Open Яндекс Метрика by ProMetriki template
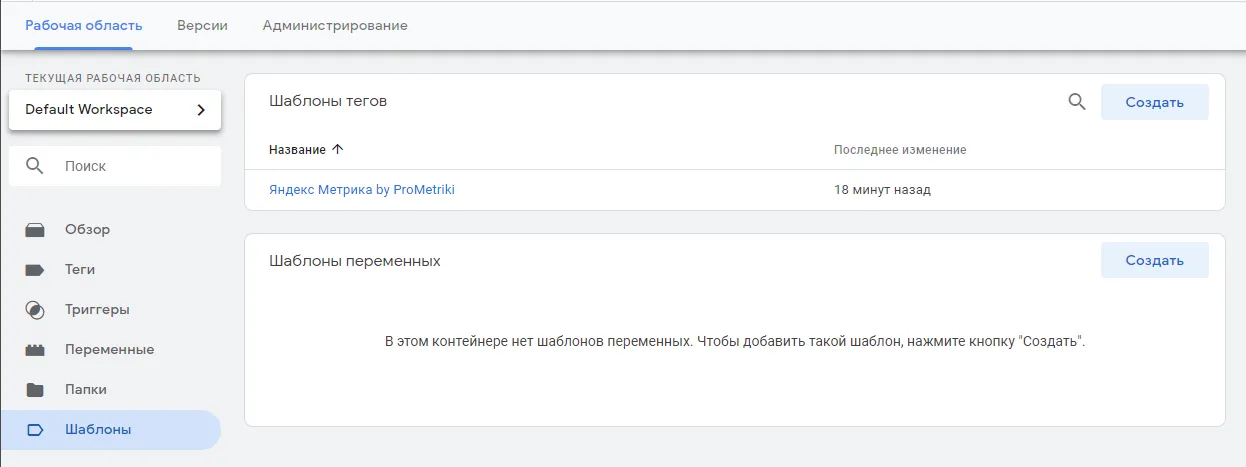 click(362, 189)
